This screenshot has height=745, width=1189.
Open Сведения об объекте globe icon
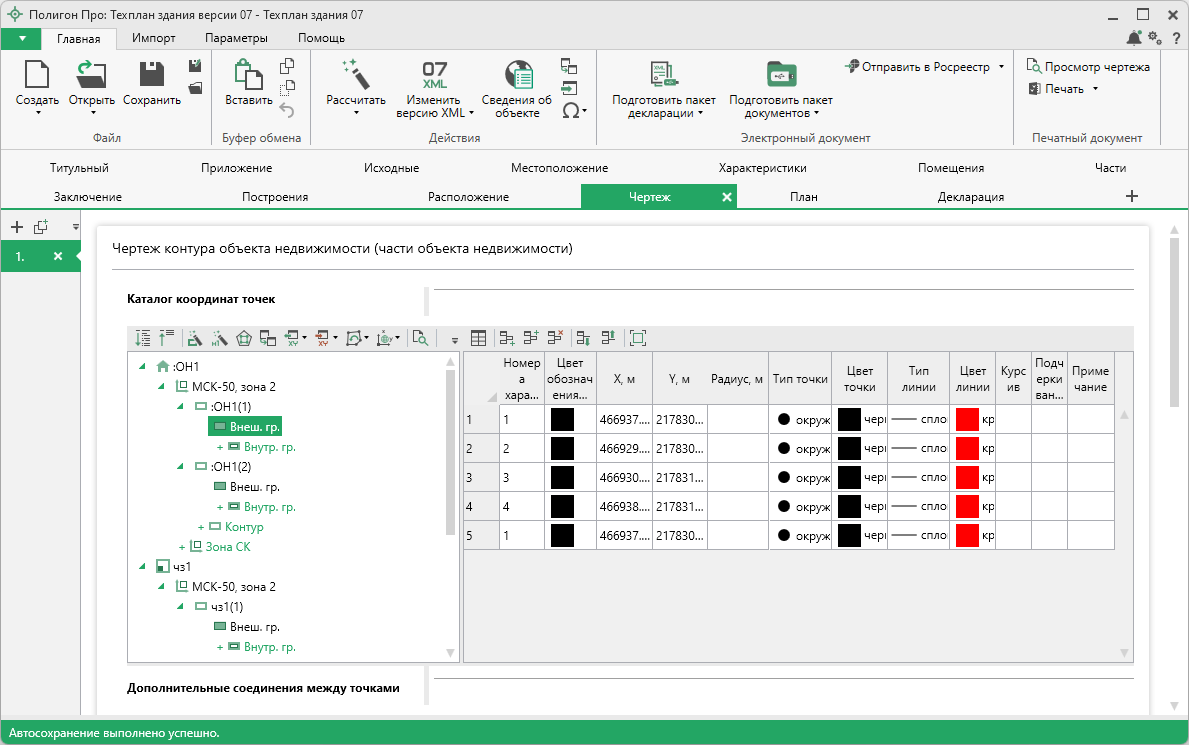[x=517, y=75]
